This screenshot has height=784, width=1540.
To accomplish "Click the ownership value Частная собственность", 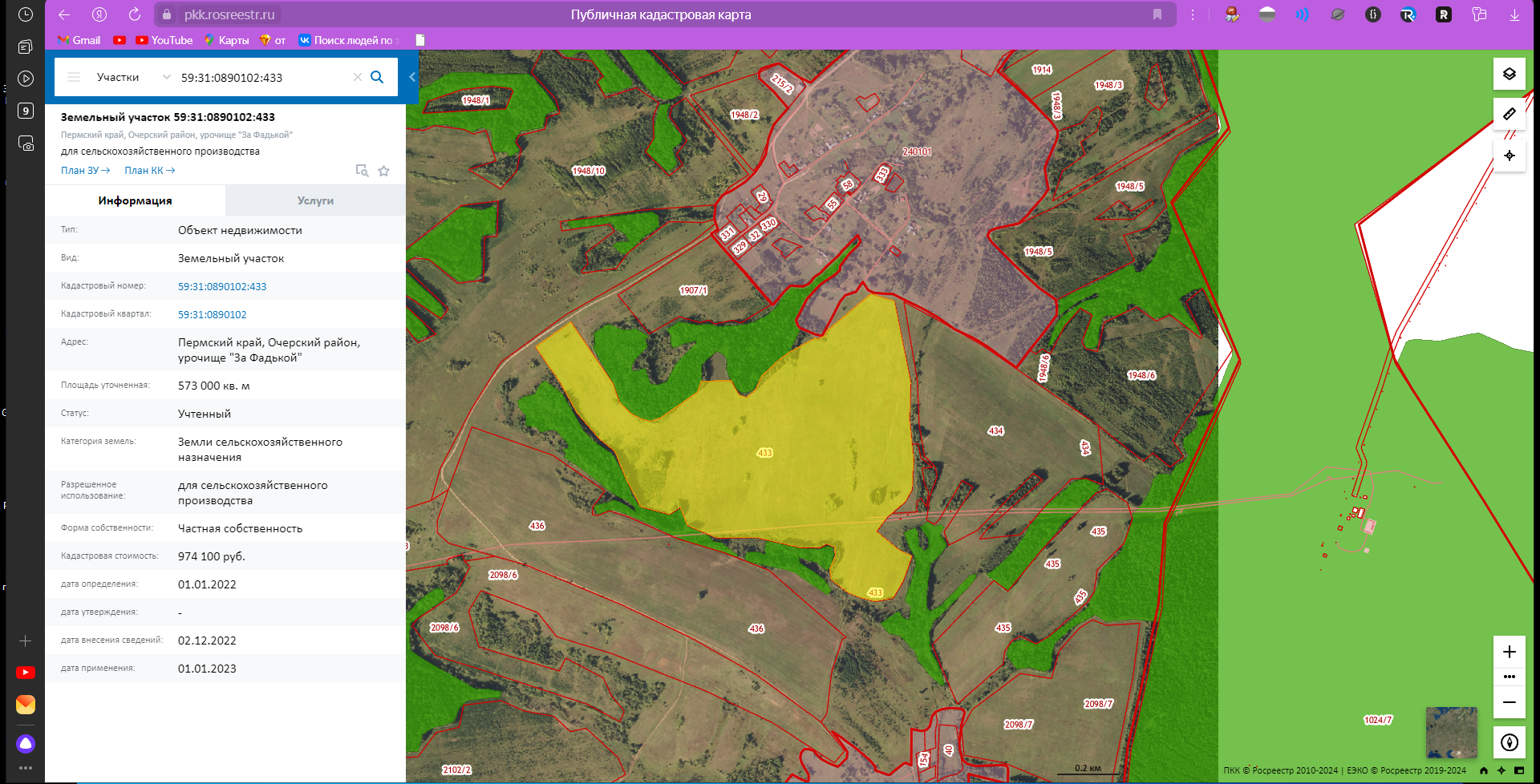I will click(x=241, y=528).
